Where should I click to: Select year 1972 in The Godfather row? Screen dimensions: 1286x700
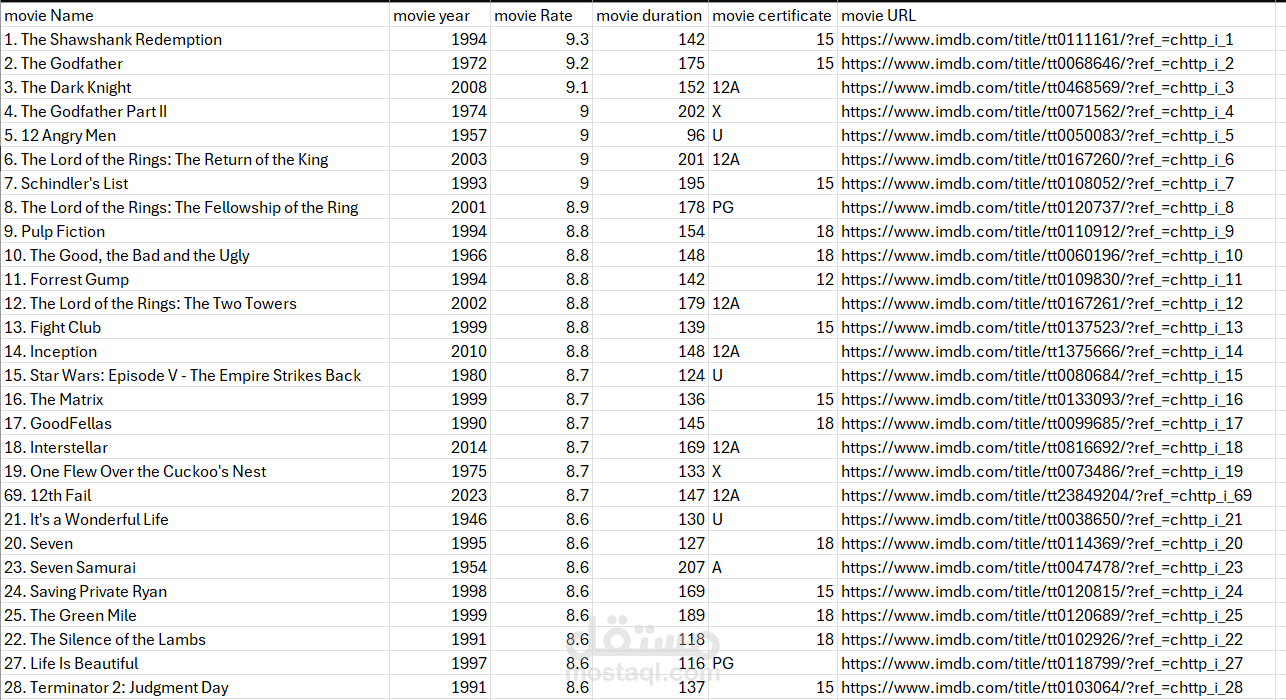440,63
